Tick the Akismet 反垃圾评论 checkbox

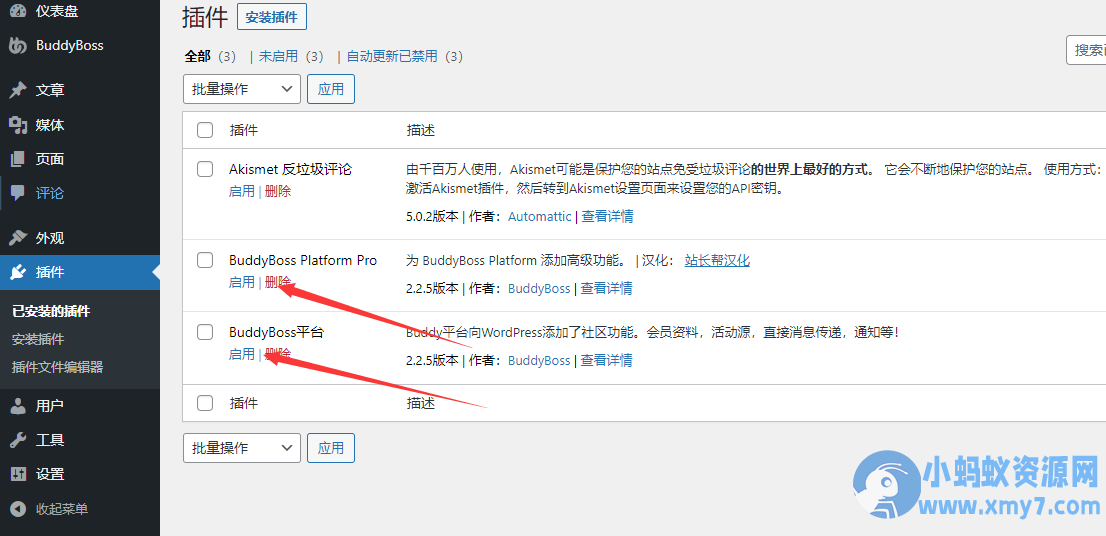coord(205,169)
